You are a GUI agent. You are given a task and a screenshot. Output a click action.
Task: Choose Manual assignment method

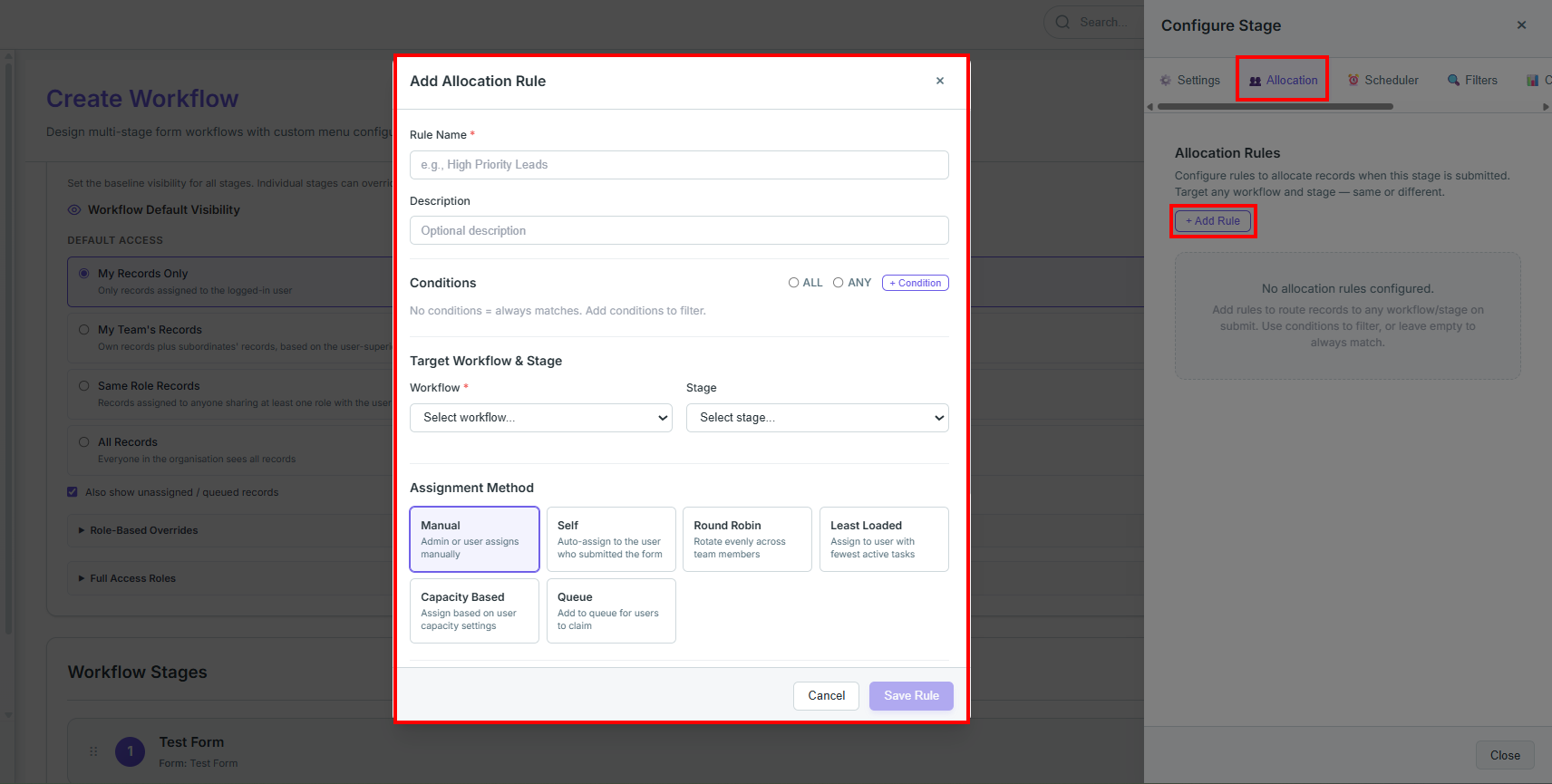474,539
